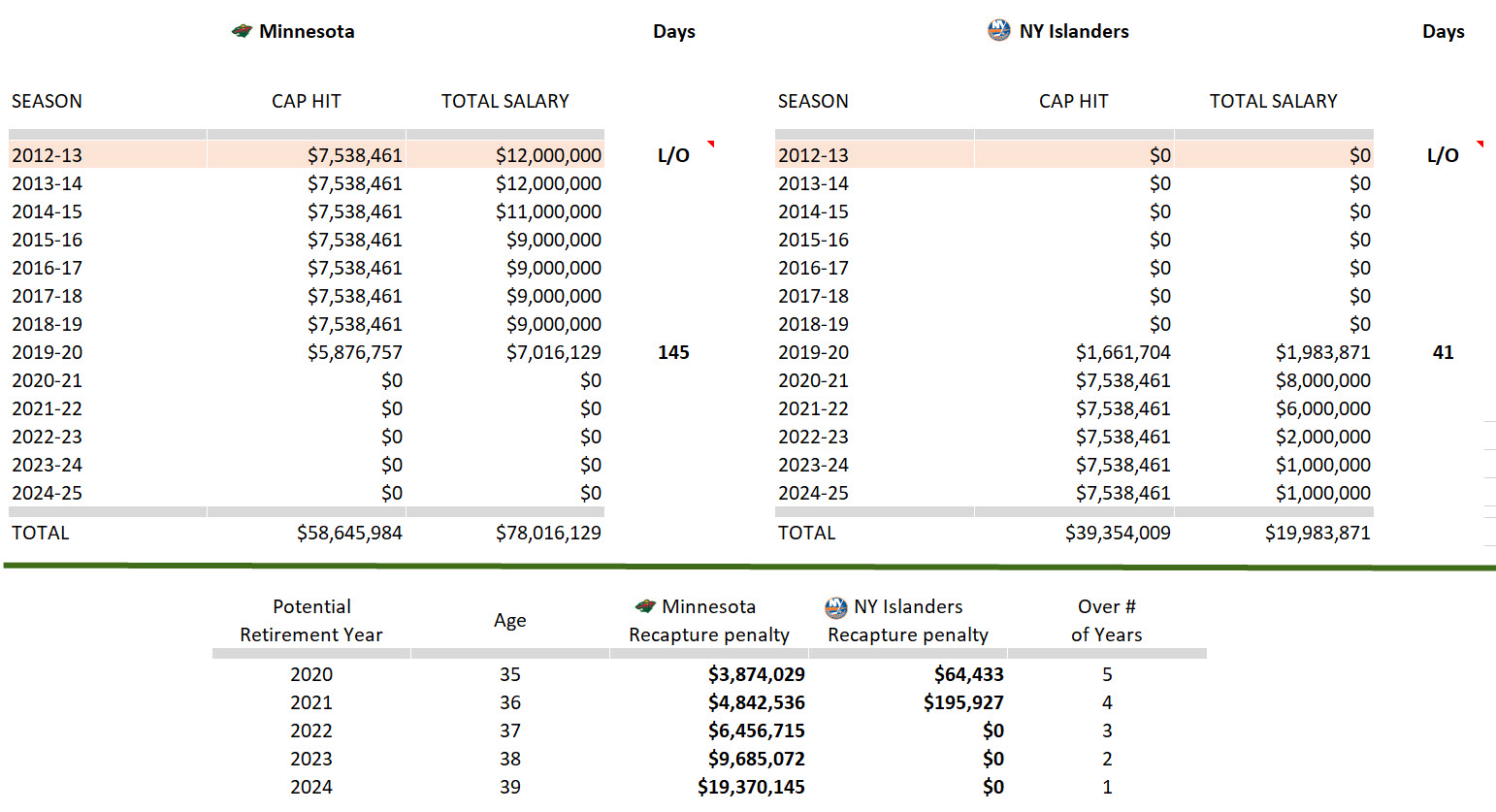Screen dimensions: 1496x812
Task: Click the 41 days value for NY Islanders
Action: click(x=1444, y=352)
